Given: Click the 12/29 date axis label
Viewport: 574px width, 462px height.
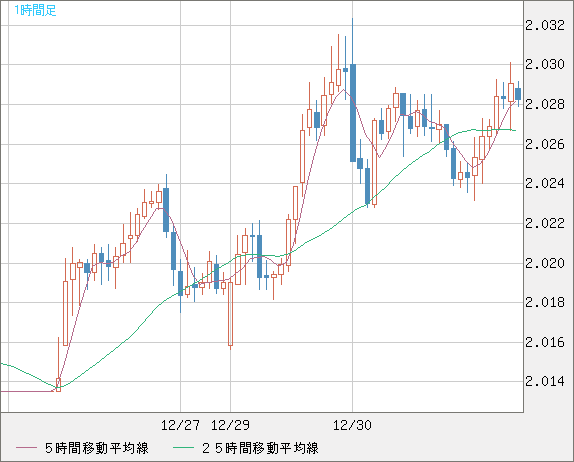Looking at the screenshot, I should point(230,425).
